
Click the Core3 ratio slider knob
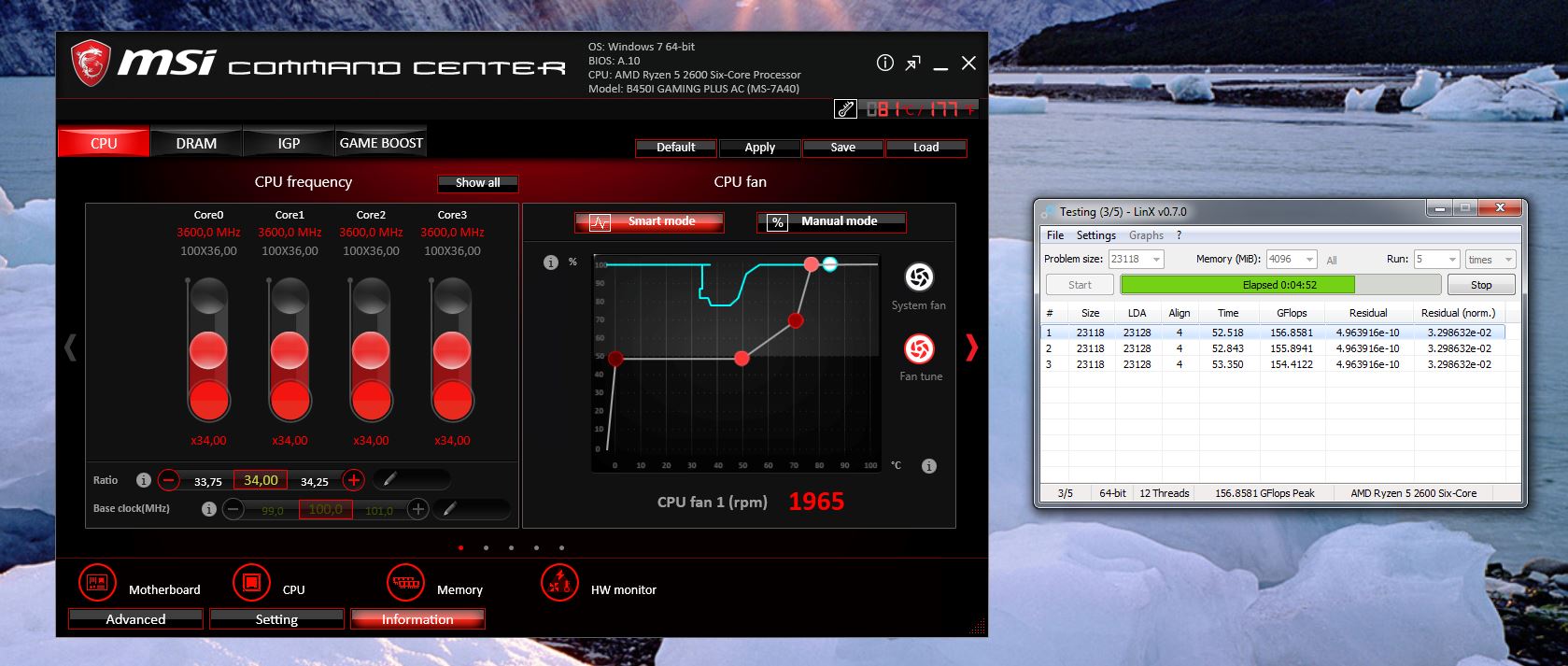click(x=452, y=352)
